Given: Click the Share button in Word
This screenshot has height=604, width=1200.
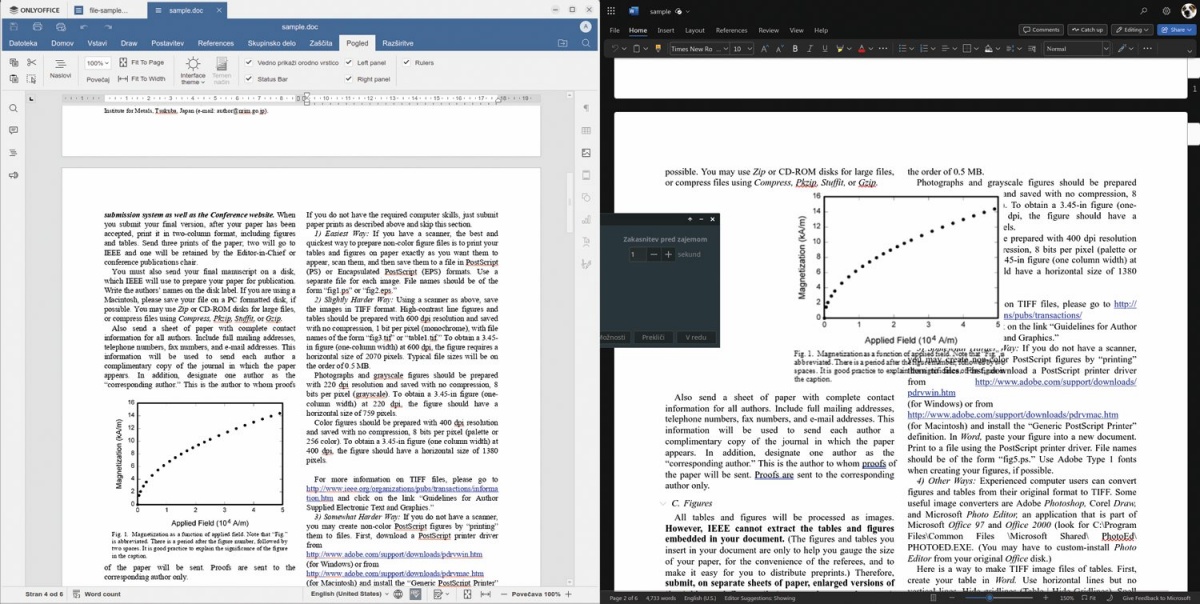Looking at the screenshot, I should (x=1176, y=30).
